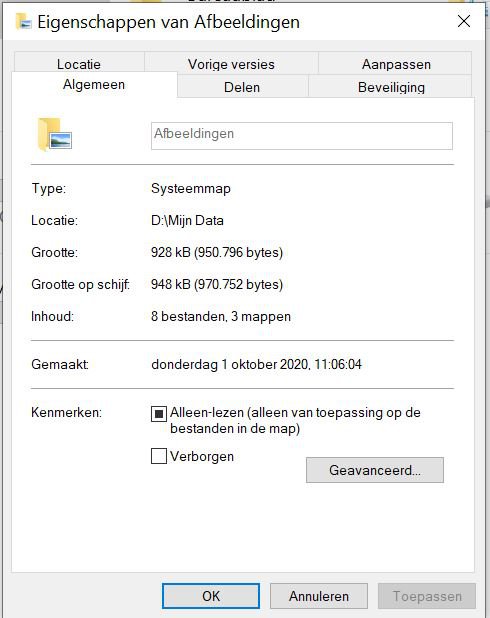Switch to the Delen tab

(x=242, y=87)
